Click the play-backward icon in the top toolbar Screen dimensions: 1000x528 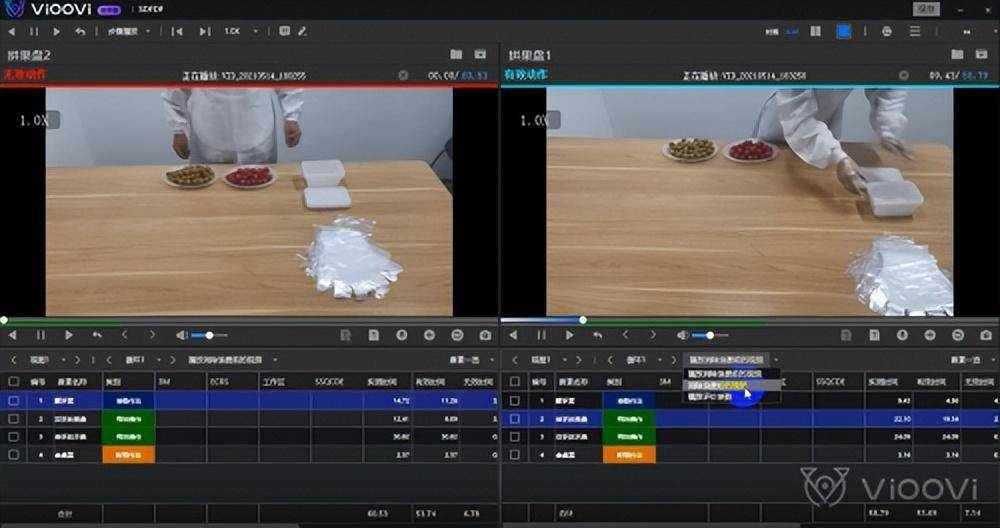[x=12, y=31]
